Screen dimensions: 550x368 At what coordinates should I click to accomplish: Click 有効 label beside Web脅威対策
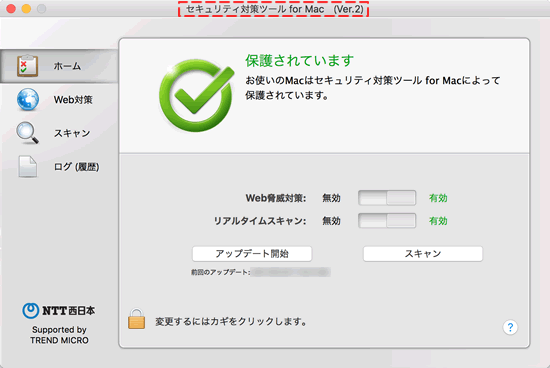[x=438, y=198]
